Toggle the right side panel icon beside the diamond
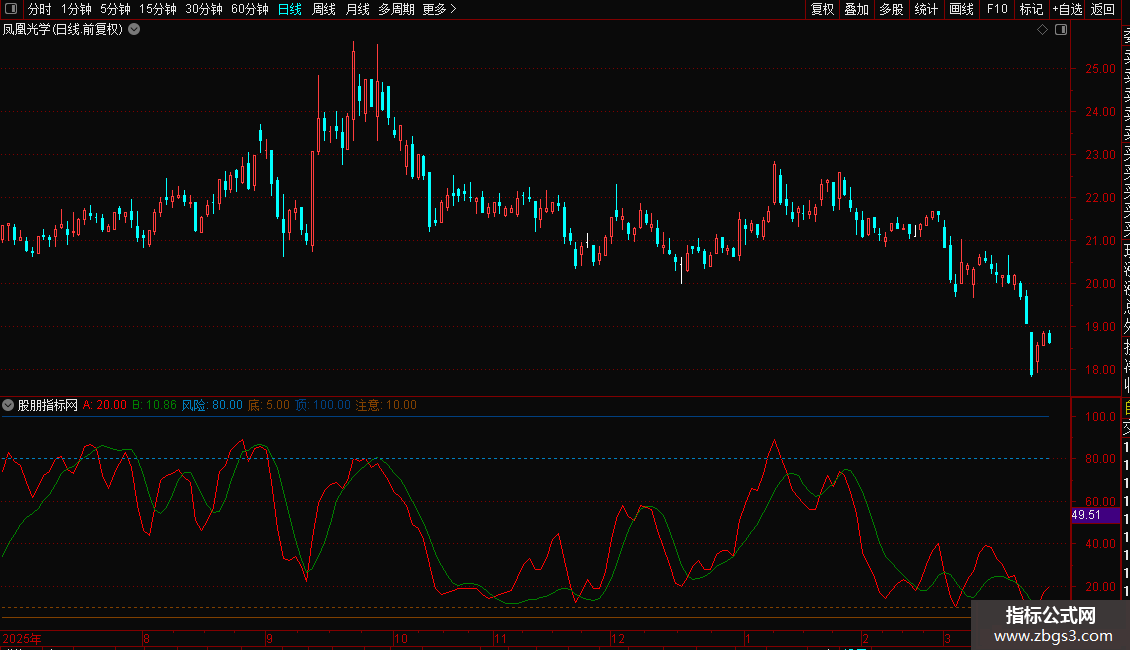The image size is (1130, 650). pos(1061,30)
